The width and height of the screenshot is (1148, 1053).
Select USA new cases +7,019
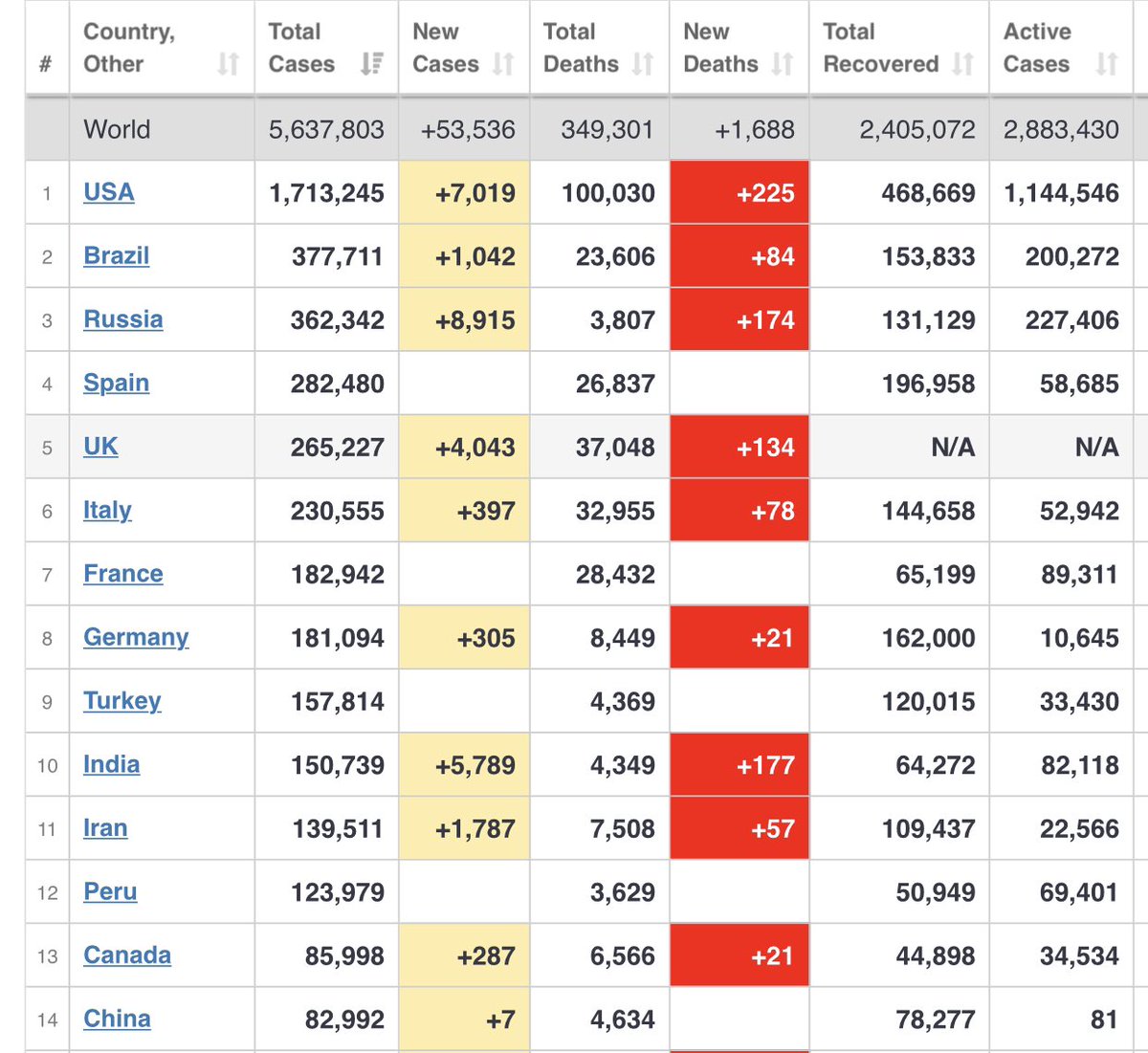(475, 193)
